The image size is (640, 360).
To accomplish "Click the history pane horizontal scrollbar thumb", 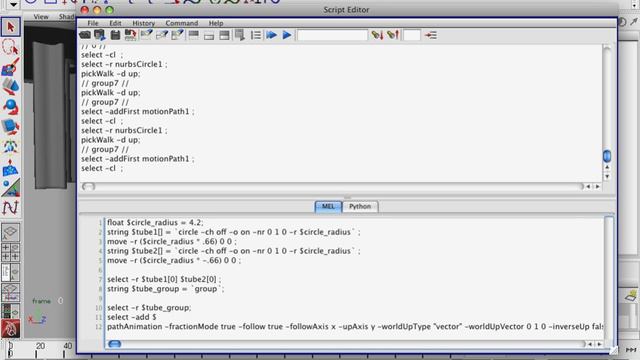I will [89, 187].
